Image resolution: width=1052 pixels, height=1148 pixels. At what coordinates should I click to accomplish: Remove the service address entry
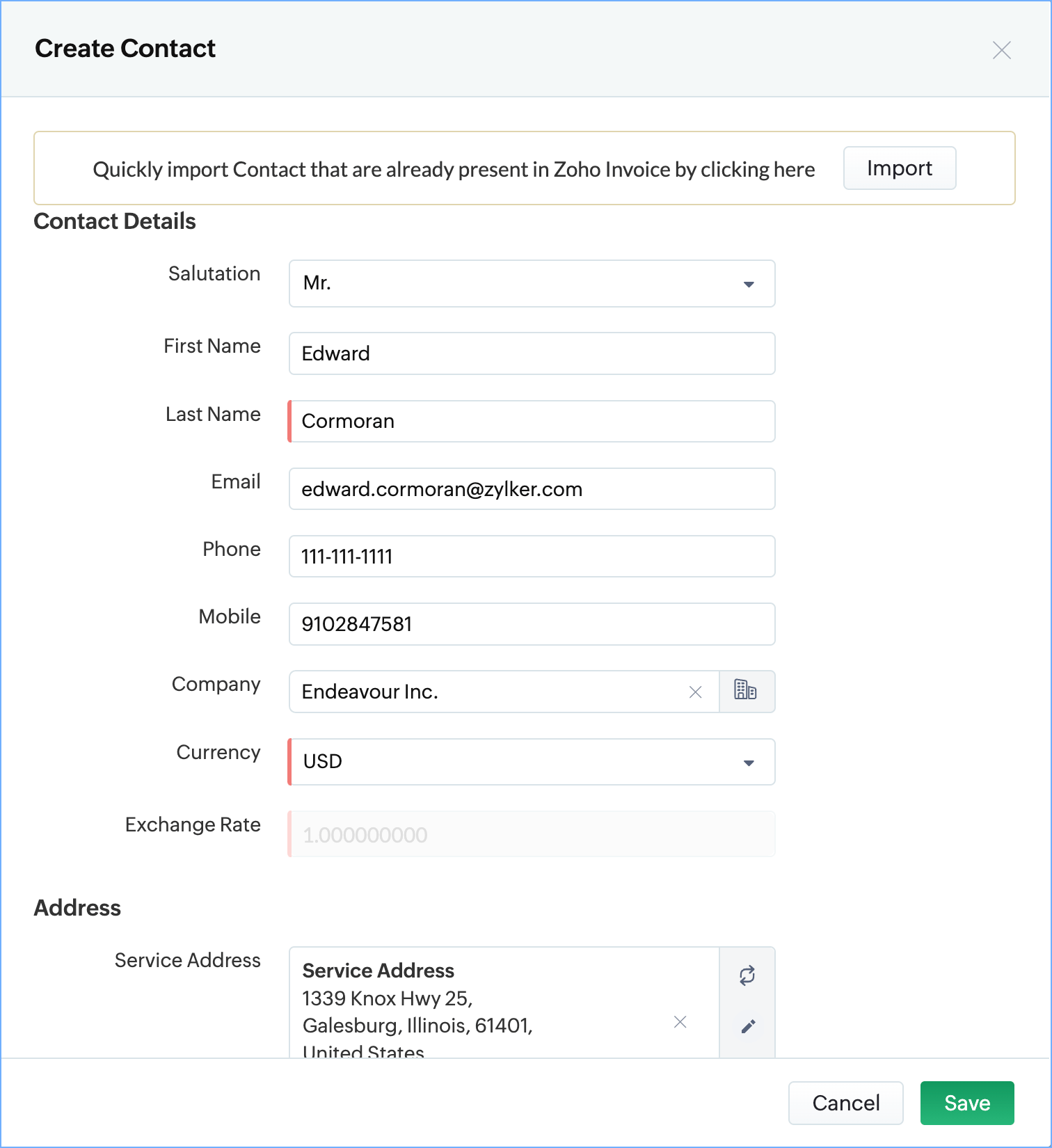click(680, 1021)
